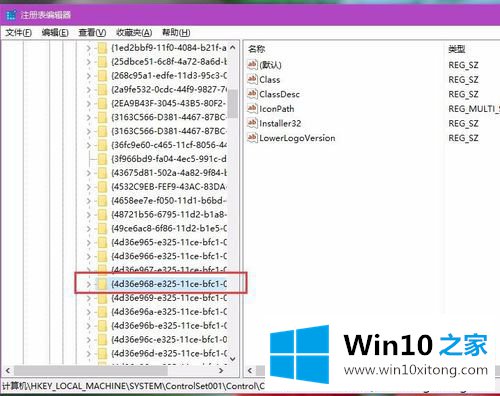Screen dimensions: 500x396
Task: Click the folder icon for {4d36e969-e325 key
Action: [102, 298]
